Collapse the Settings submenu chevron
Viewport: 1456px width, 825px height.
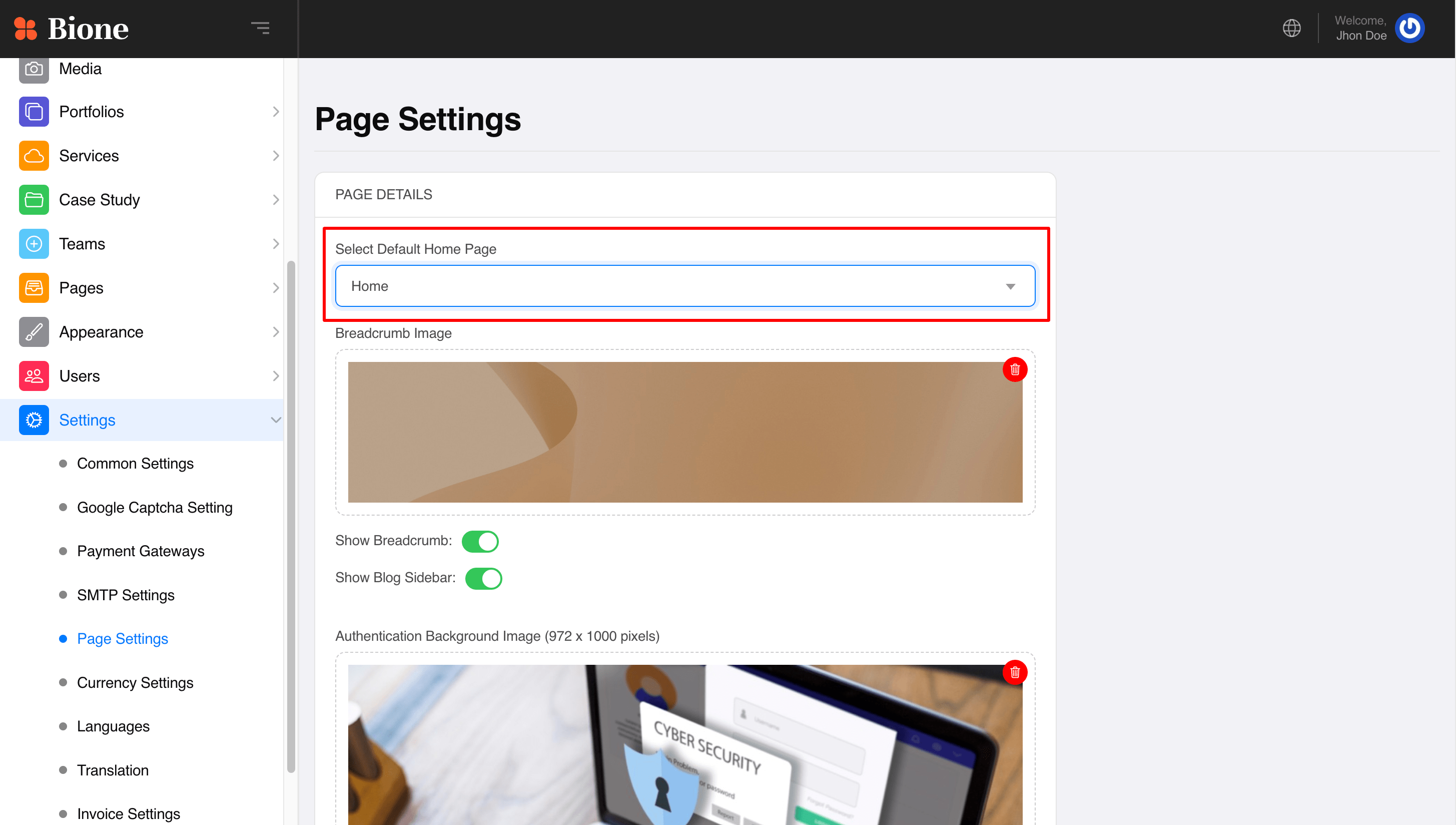coord(276,421)
